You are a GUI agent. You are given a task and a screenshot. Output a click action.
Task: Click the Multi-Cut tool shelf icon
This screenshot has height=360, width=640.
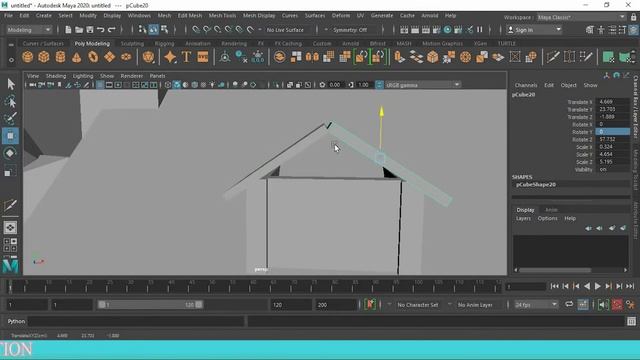553,57
